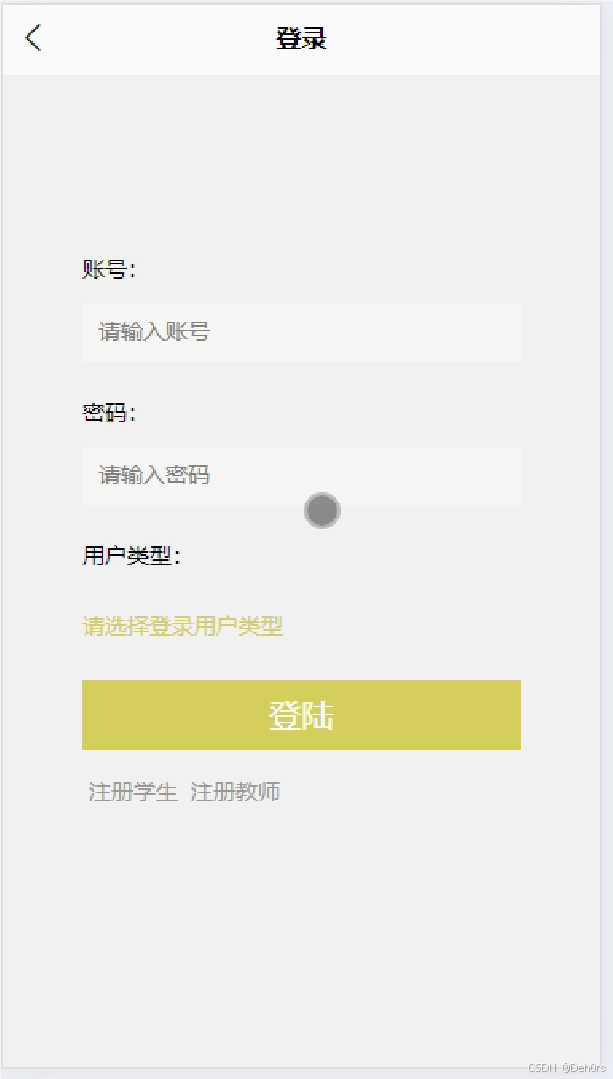Click inside the password entry box
Image resolution: width=613 pixels, height=1079 pixels.
(x=300, y=475)
